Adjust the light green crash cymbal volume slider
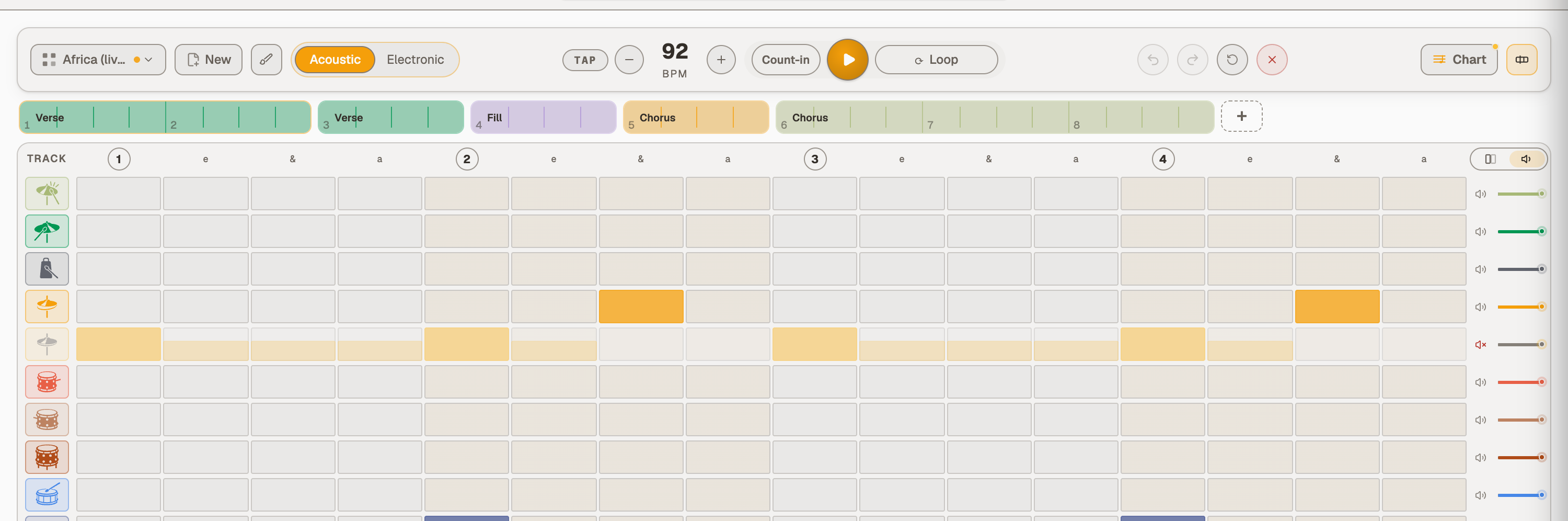The image size is (1568, 521). click(x=1521, y=194)
